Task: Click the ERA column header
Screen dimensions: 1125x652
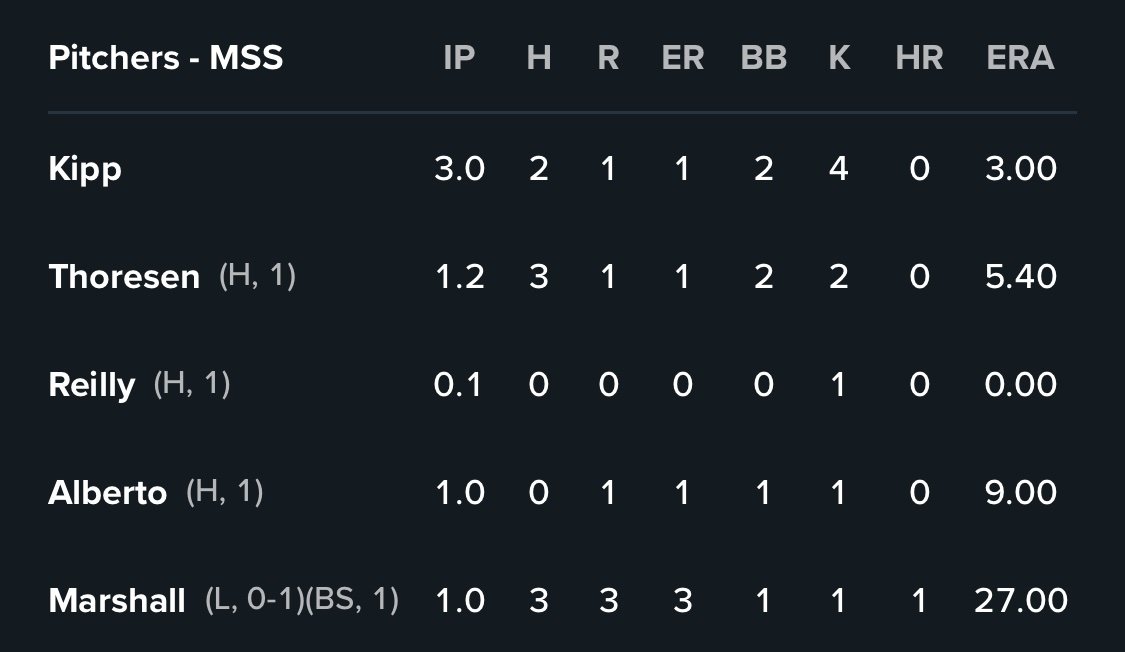Action: [1020, 58]
